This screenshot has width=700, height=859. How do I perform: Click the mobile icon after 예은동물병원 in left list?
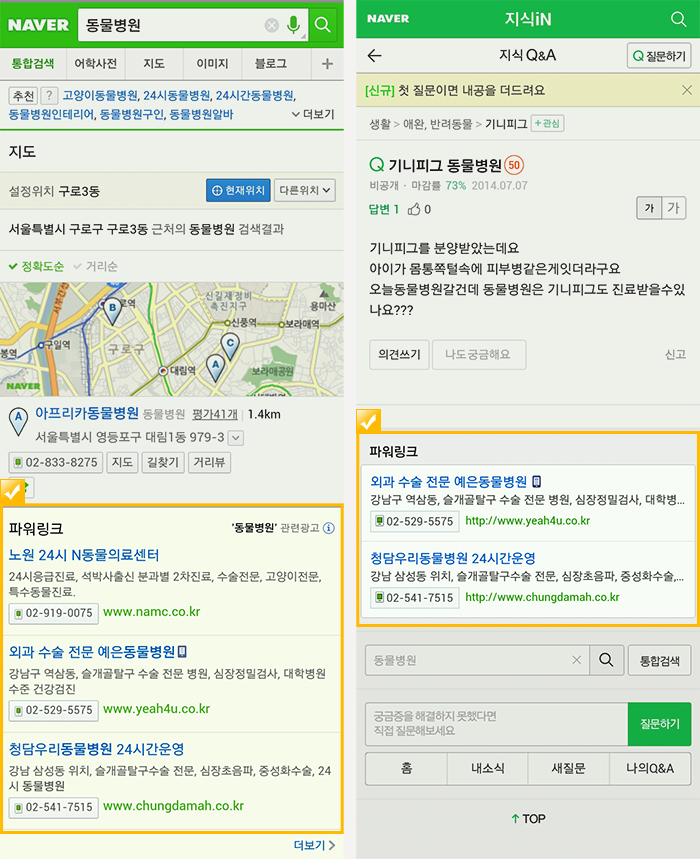pyautogui.click(x=182, y=652)
